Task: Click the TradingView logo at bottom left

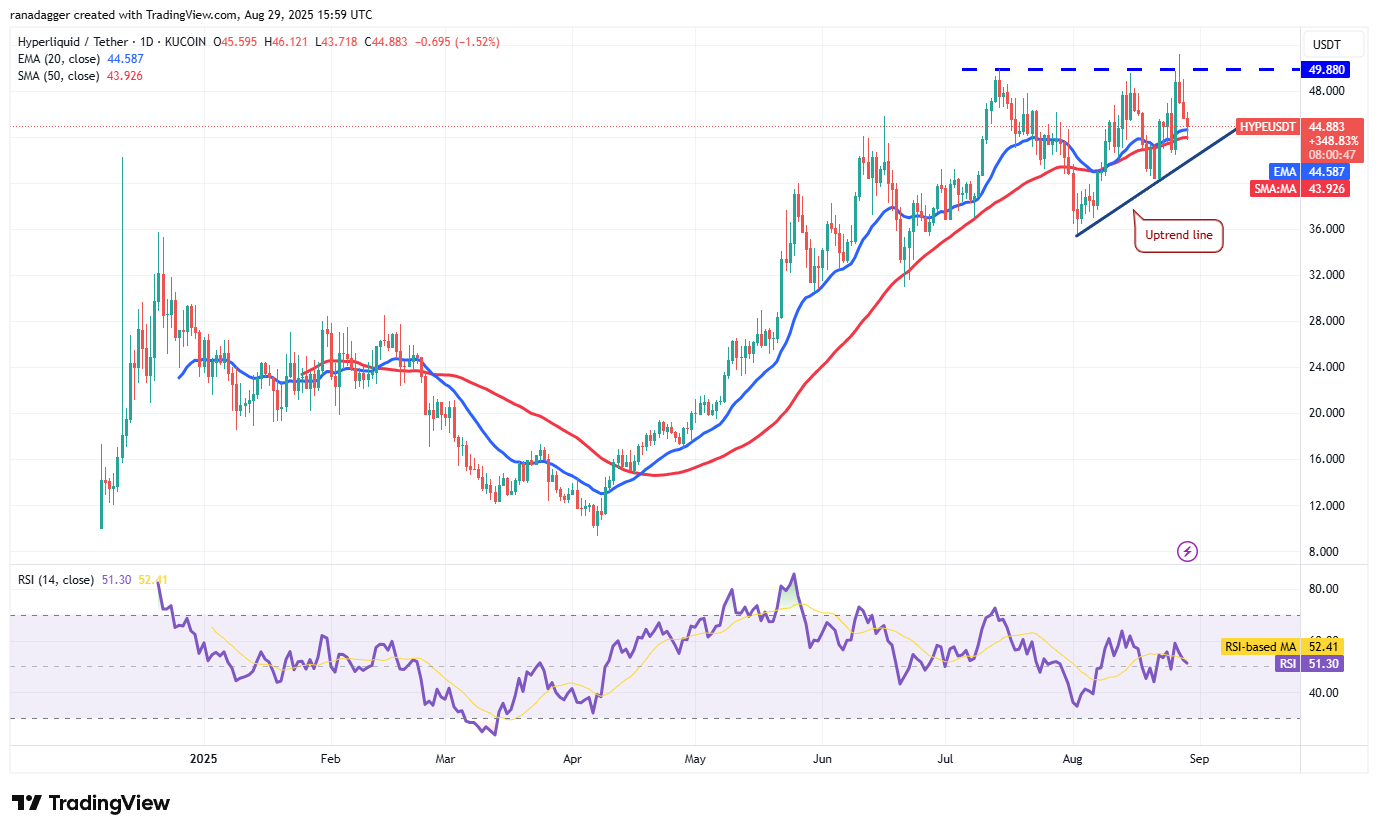Action: click(x=90, y=802)
